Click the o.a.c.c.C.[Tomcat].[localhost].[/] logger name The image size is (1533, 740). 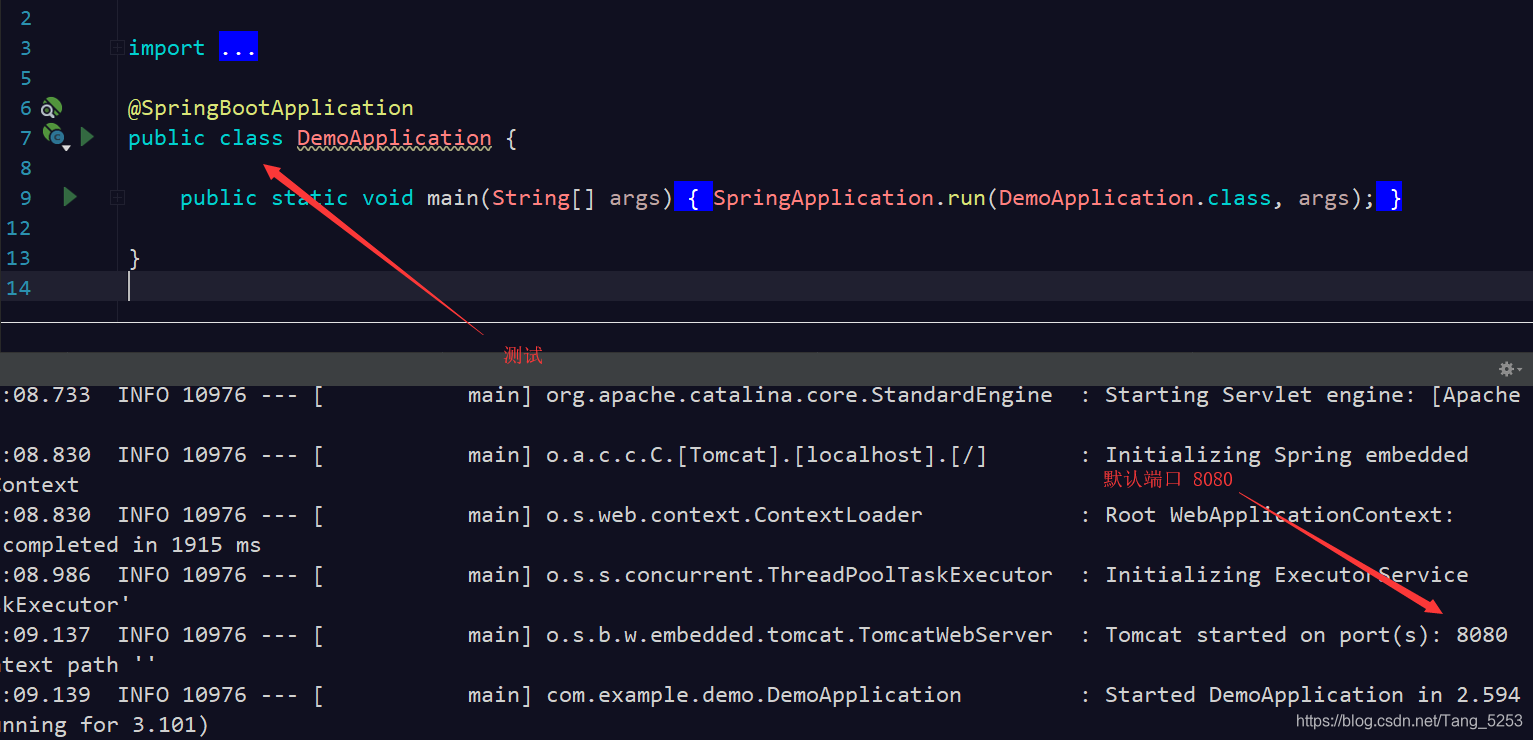coord(766,455)
